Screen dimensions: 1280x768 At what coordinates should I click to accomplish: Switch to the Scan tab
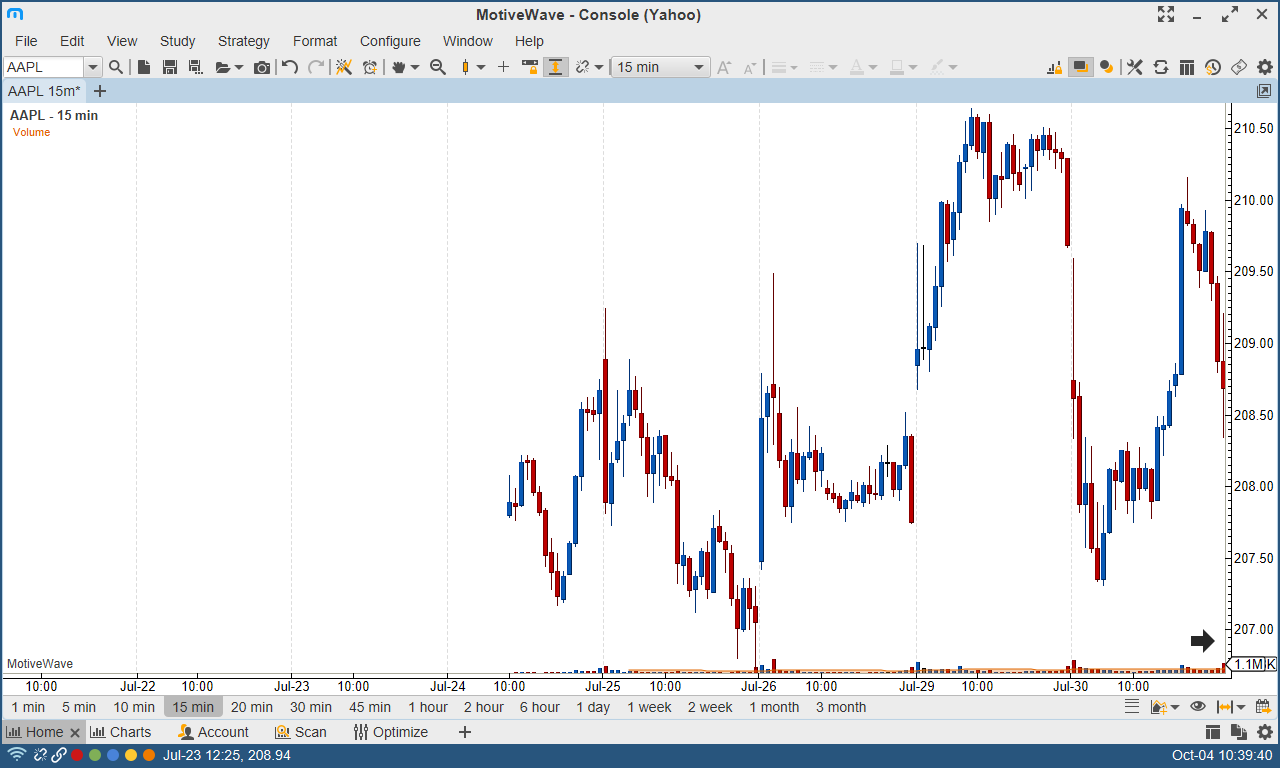tap(301, 732)
